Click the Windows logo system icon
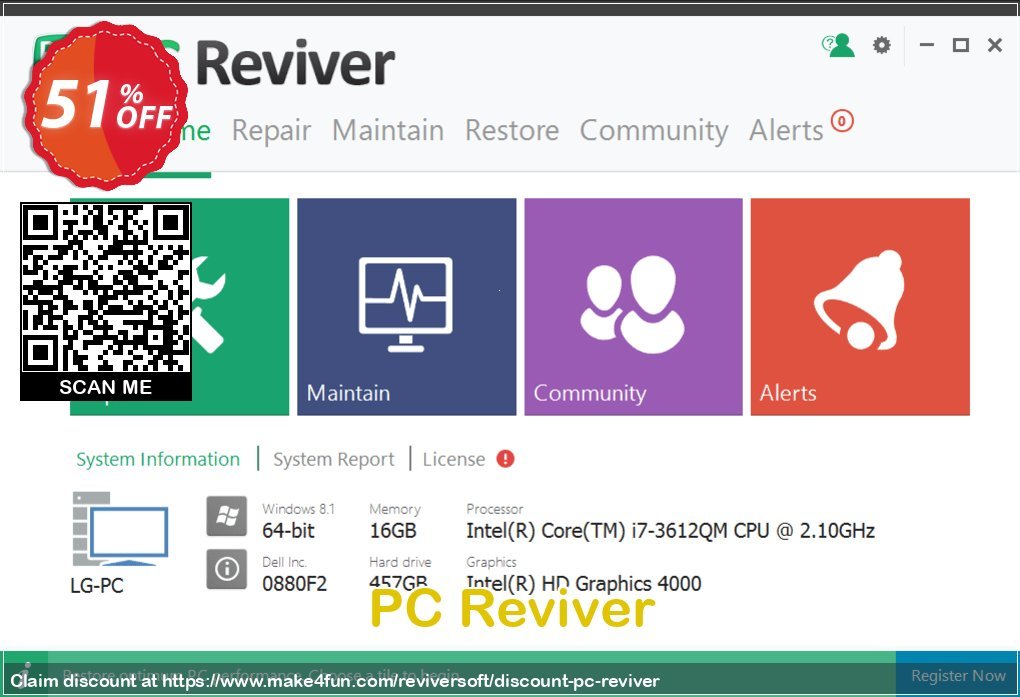The width and height of the screenshot is (1020, 697). 226,516
